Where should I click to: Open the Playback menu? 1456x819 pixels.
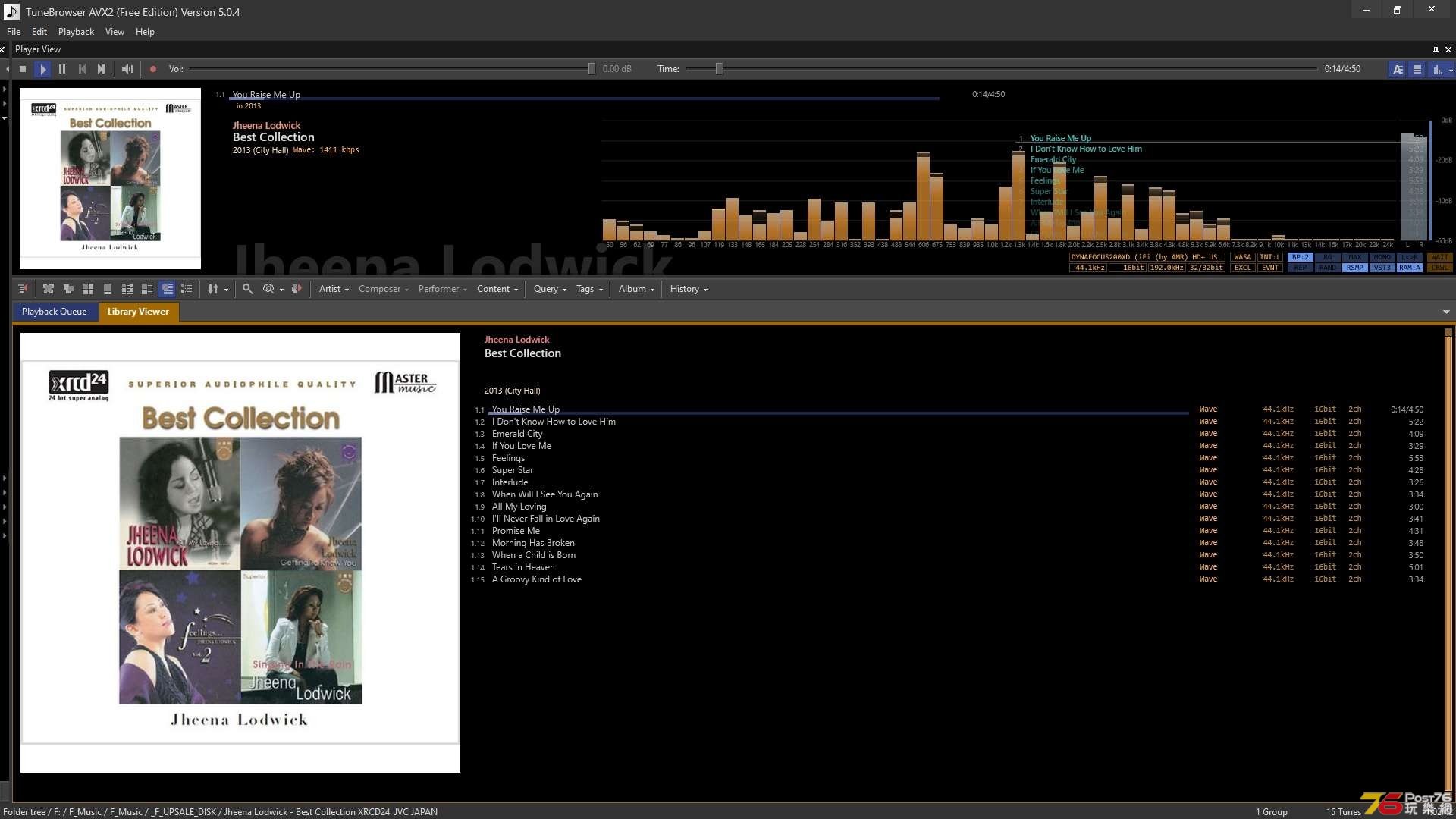[x=76, y=32]
